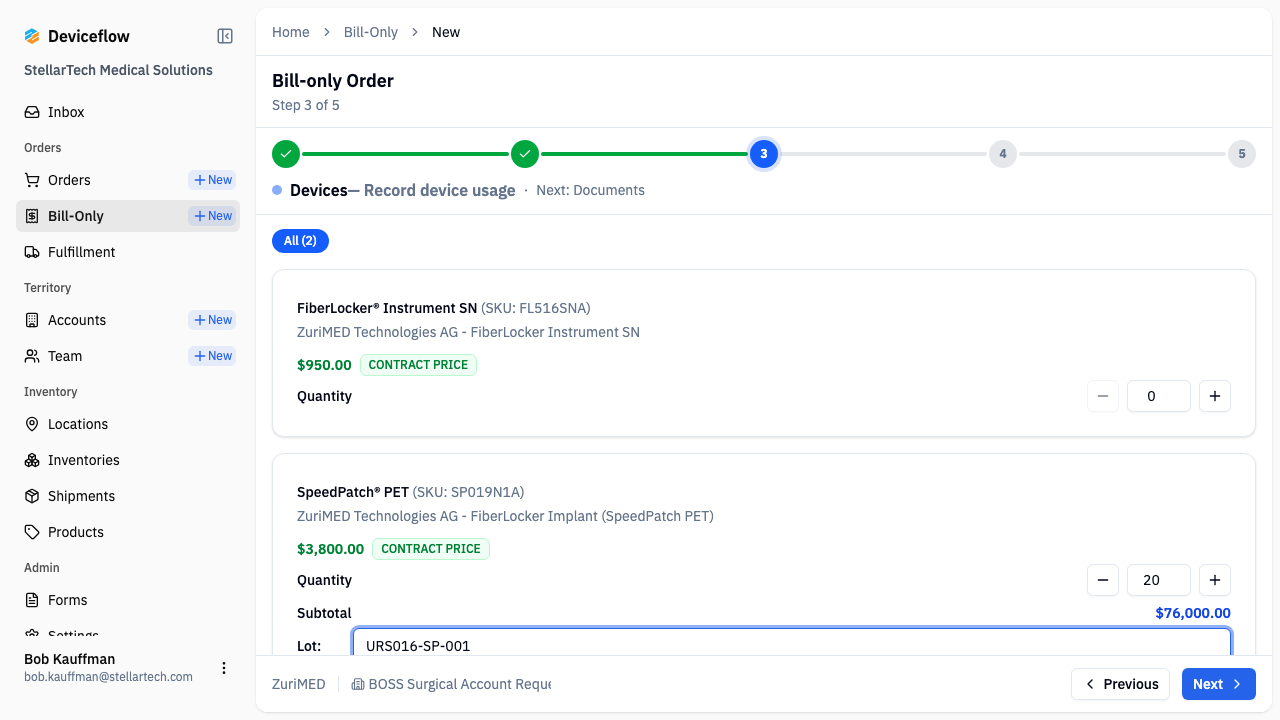The image size is (1280, 720).
Task: Open the Orders sidebar item
Action: [100, 180]
